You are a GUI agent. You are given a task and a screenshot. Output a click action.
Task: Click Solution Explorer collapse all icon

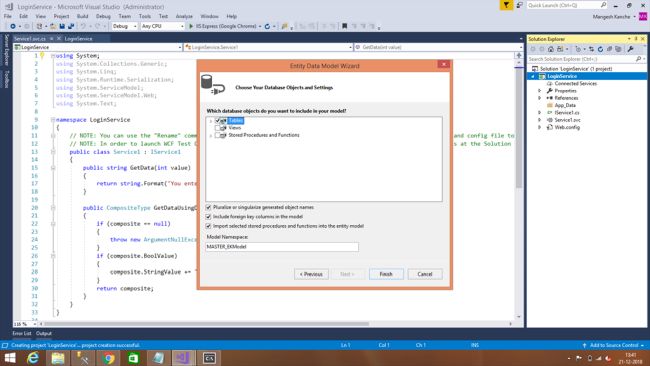point(609,49)
